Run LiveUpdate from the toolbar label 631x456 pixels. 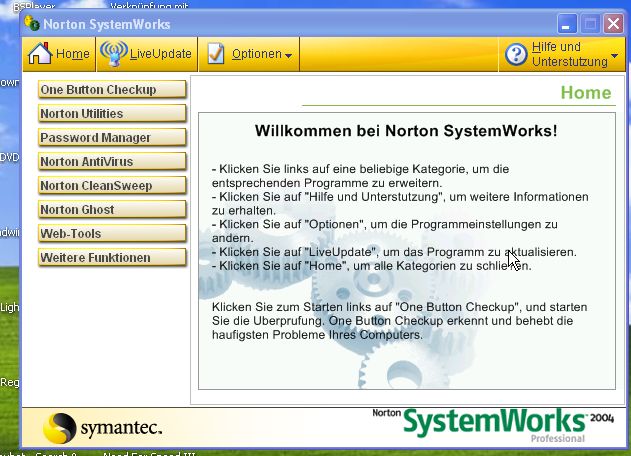tap(161, 54)
